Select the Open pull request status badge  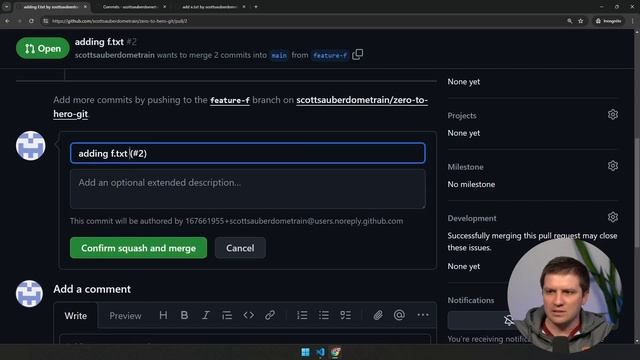[x=43, y=48]
